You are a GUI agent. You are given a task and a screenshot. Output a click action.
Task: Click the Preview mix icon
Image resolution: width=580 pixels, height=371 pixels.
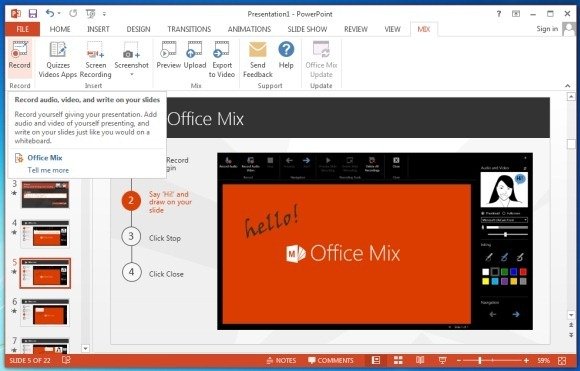point(168,55)
